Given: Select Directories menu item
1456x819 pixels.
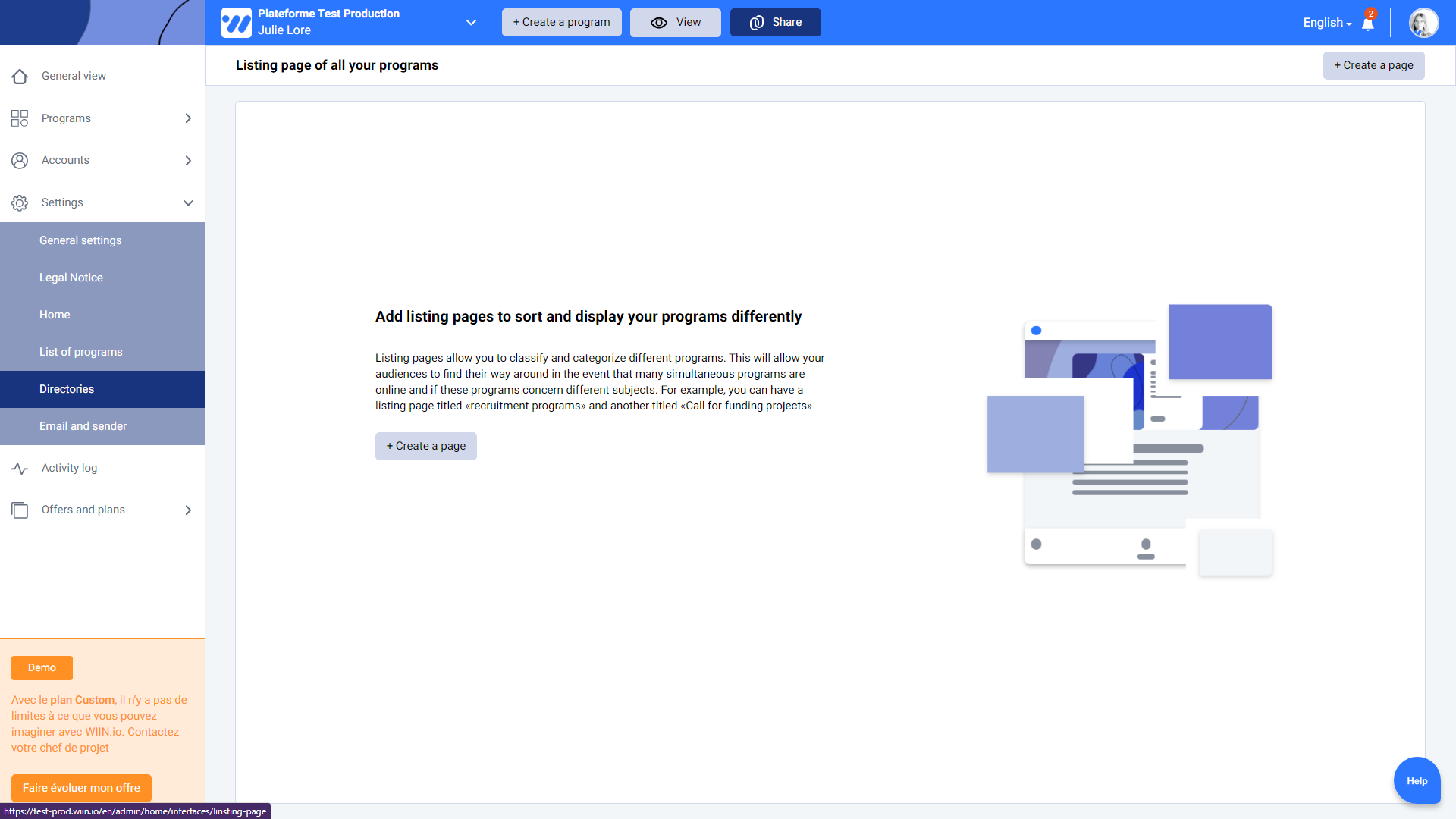Looking at the screenshot, I should (102, 389).
